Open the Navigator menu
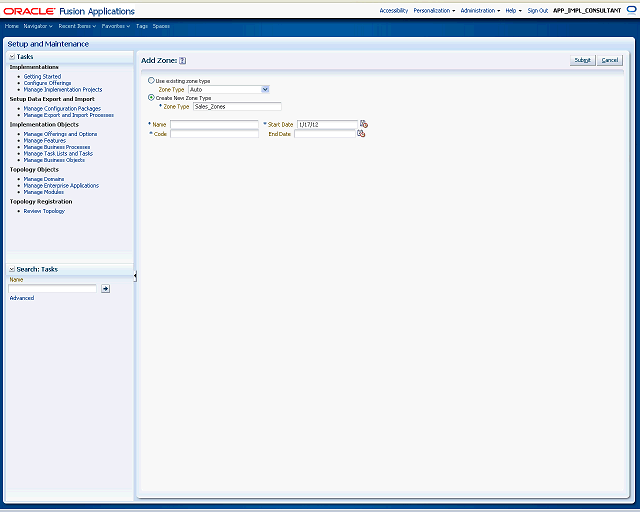Image resolution: width=640 pixels, height=512 pixels. [x=38, y=26]
